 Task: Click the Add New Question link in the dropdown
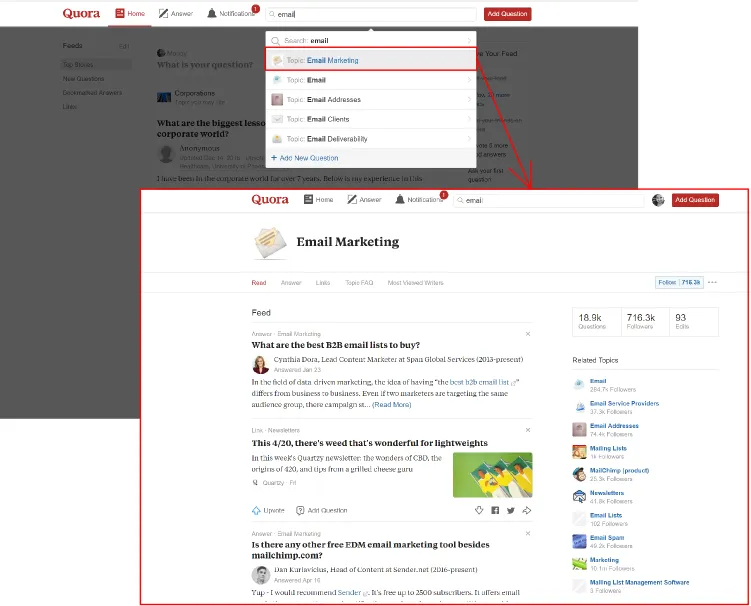click(x=305, y=158)
